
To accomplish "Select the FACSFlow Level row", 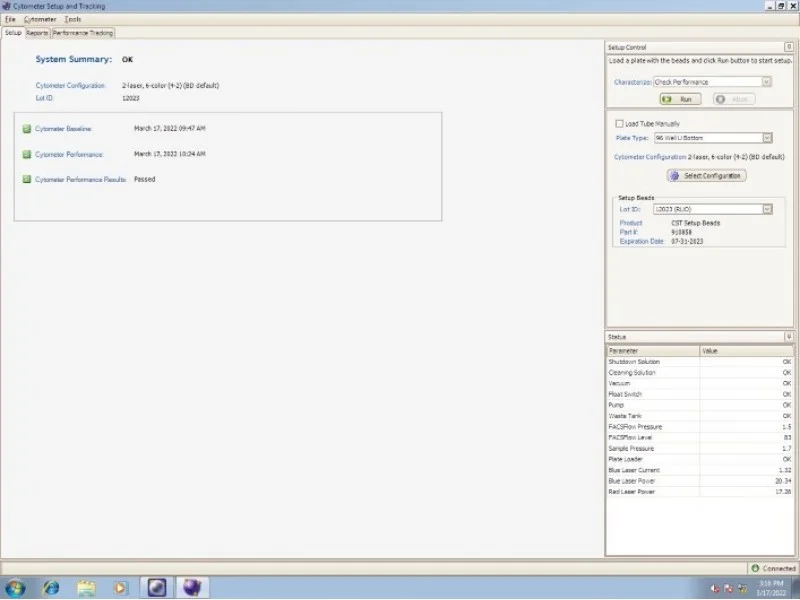I will [699, 438].
